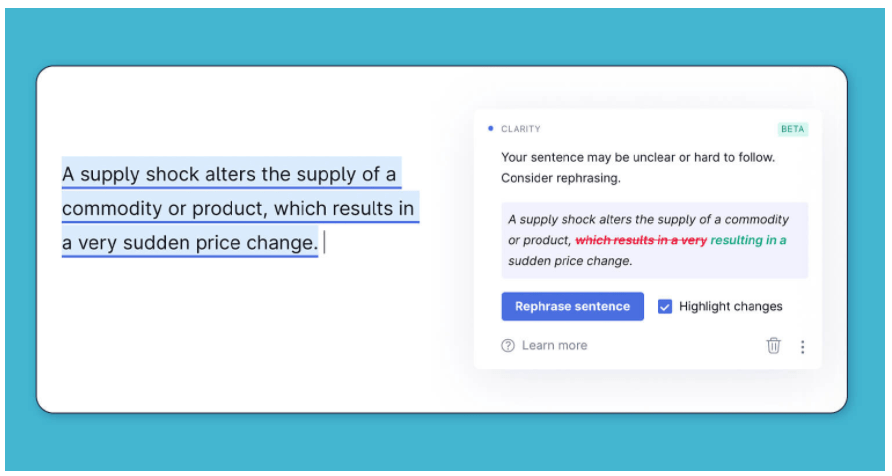Click the Highlight changes label text
The height and width of the screenshot is (476, 892).
730,307
